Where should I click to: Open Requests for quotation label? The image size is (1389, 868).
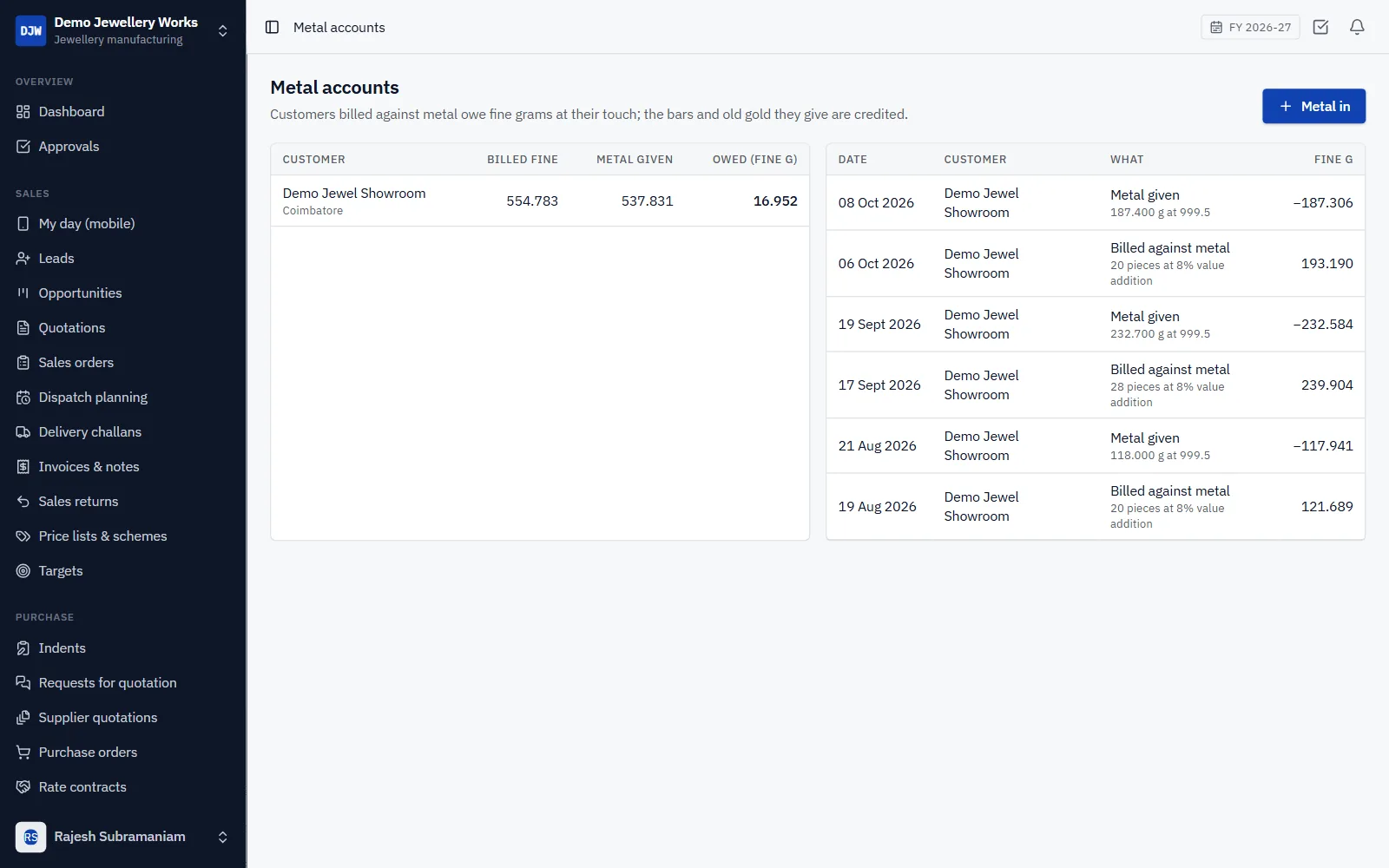pyautogui.click(x=108, y=683)
